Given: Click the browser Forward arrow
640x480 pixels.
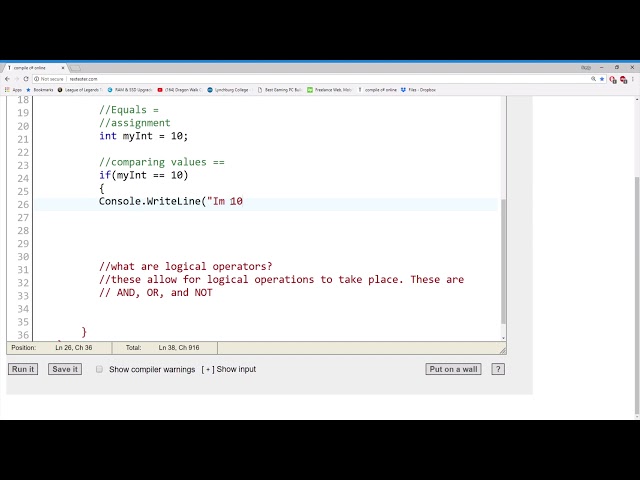Looking at the screenshot, I should 17,79.
